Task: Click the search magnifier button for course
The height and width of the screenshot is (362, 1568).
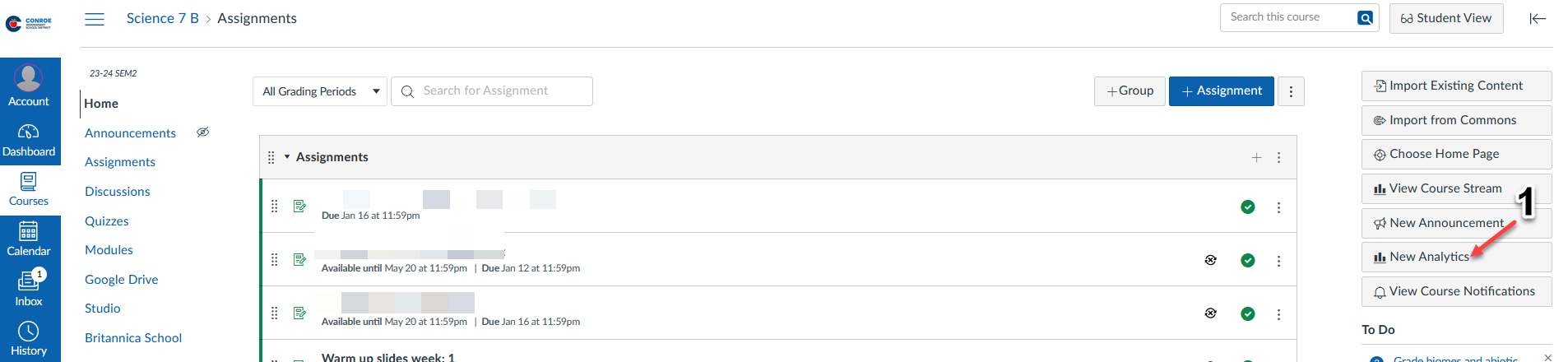Action: point(1365,18)
